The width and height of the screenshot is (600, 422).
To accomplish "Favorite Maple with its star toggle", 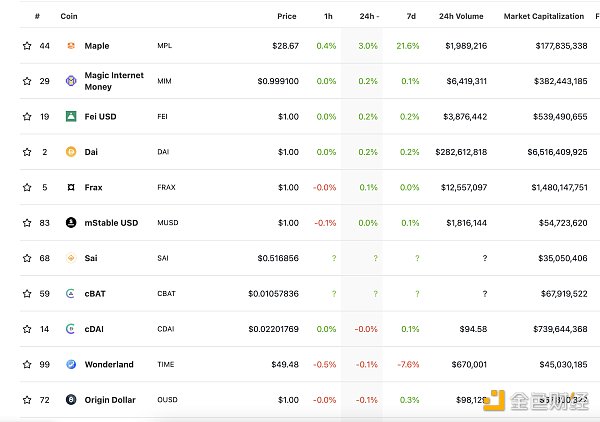I will 27,46.
